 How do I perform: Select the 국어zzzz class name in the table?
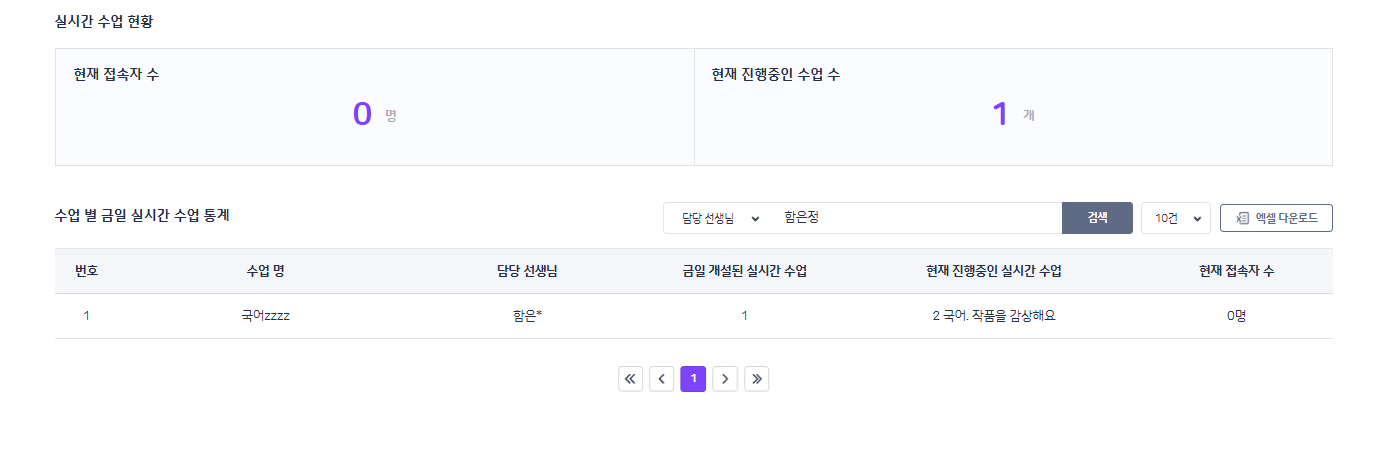pos(265,316)
